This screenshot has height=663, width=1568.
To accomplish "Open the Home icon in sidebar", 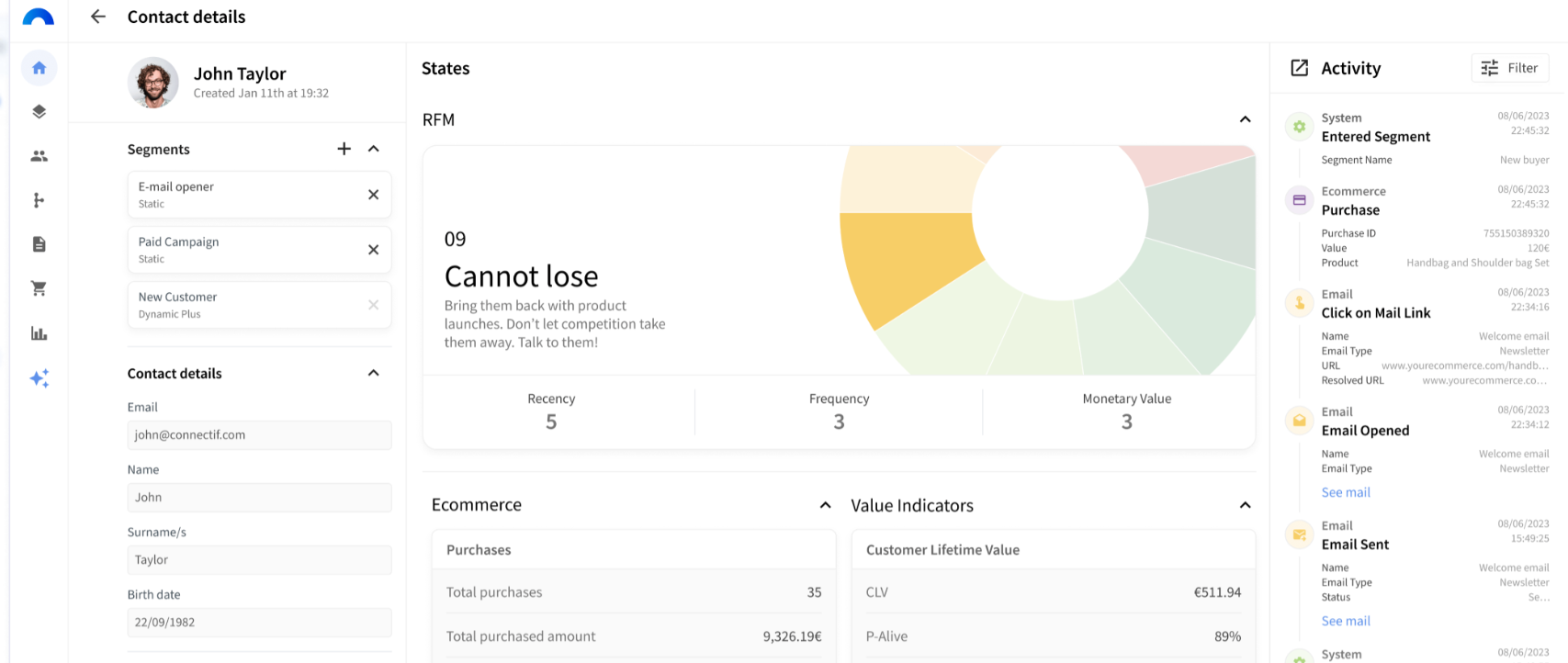I will 39,68.
